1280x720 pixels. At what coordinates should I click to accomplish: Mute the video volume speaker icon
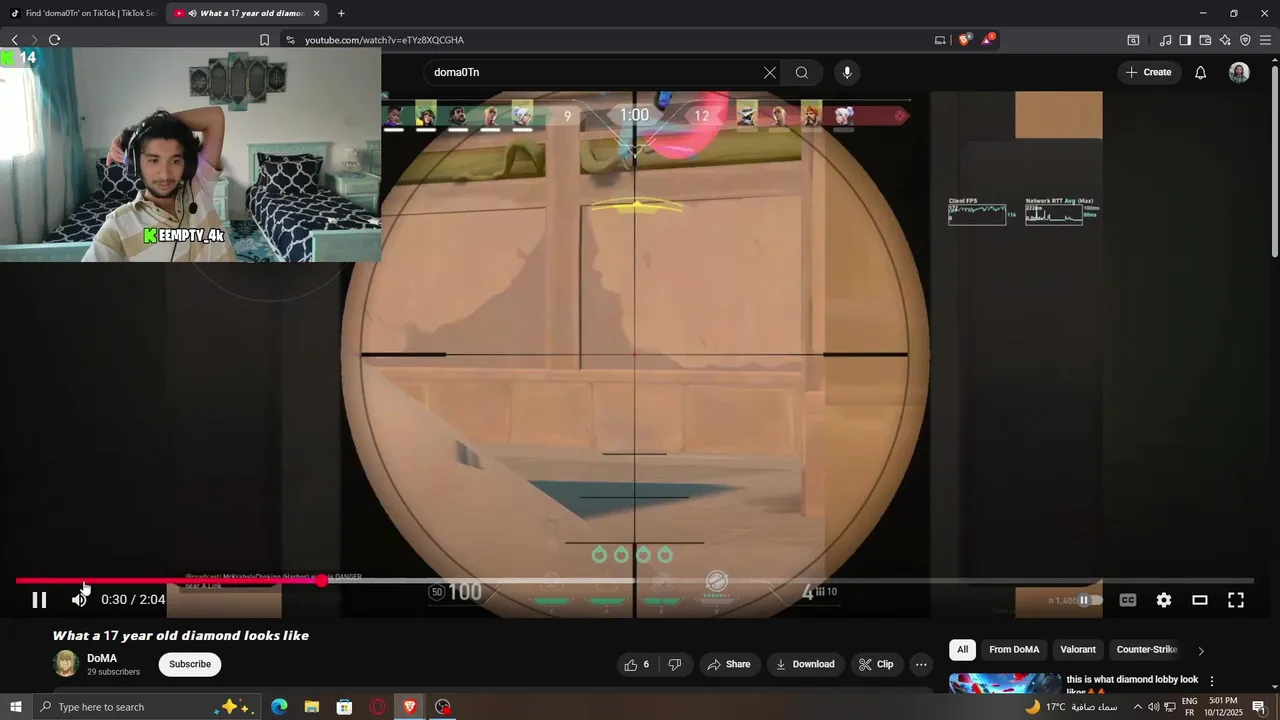coord(80,600)
